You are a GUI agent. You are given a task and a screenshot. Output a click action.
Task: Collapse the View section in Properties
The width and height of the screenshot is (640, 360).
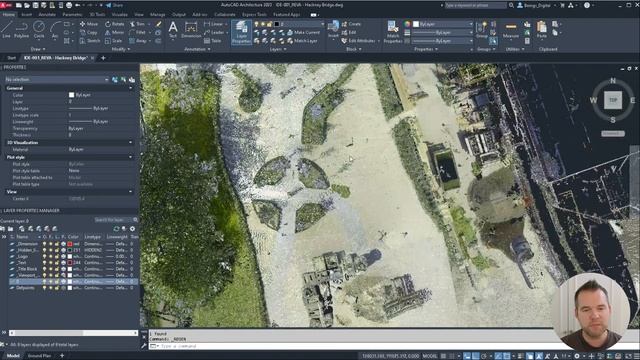[x=131, y=192]
